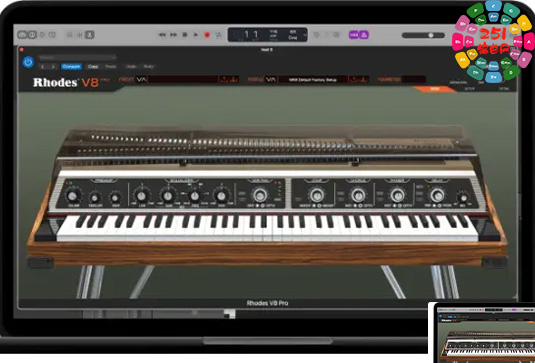Click the Comp section large knob
The image size is (535, 363).
317,195
